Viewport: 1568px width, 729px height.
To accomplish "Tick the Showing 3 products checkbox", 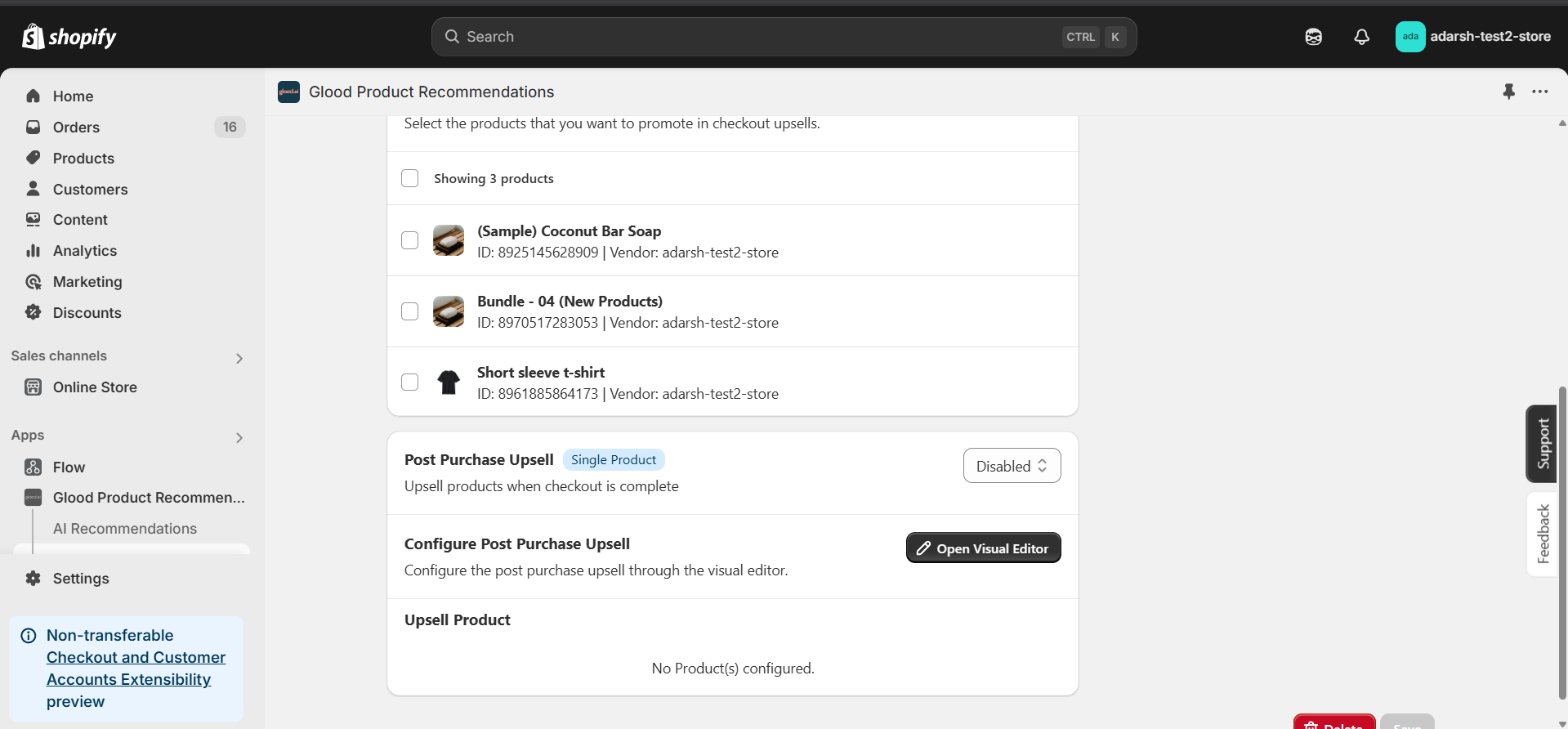I will pyautogui.click(x=410, y=178).
